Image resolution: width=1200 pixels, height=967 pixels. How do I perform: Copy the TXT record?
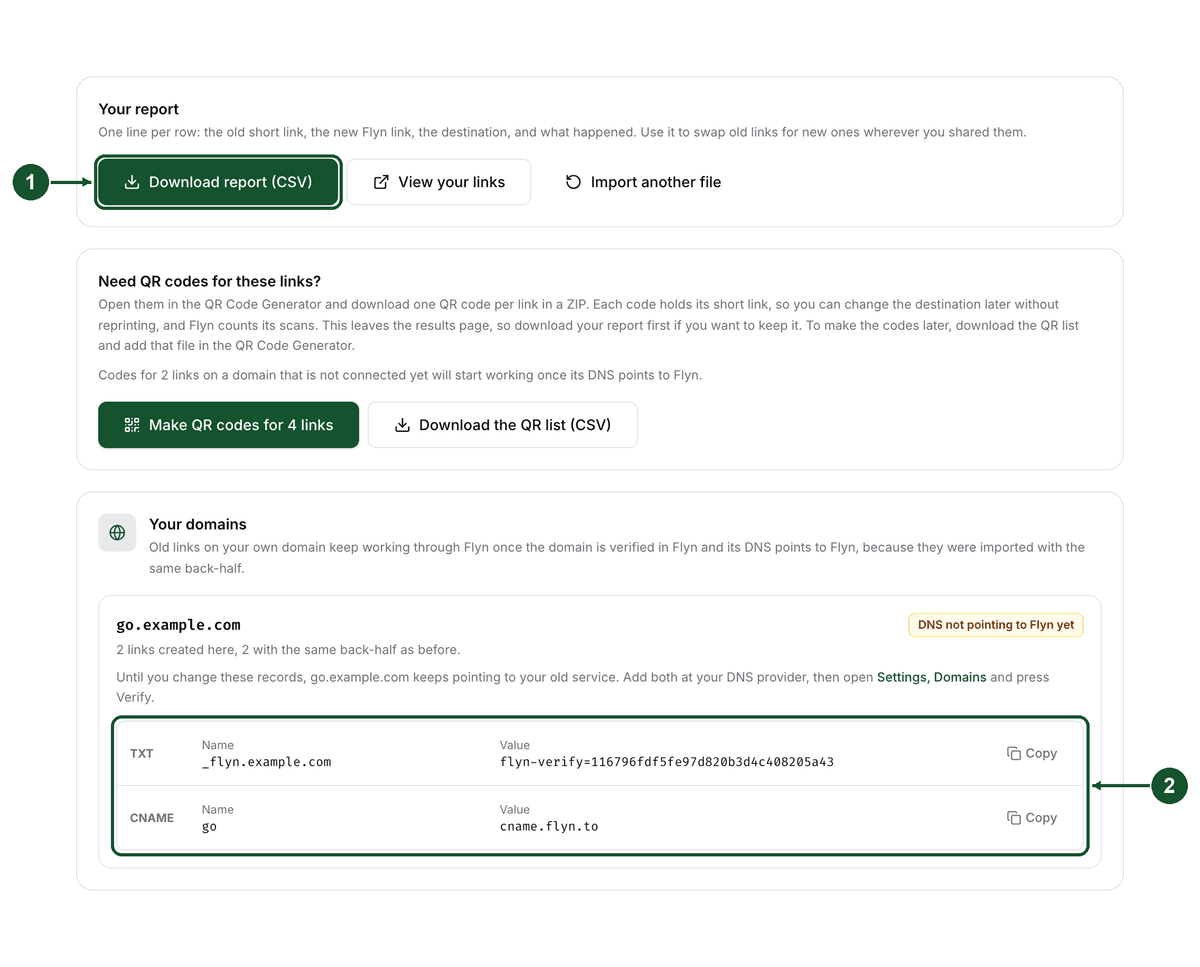(x=1032, y=753)
